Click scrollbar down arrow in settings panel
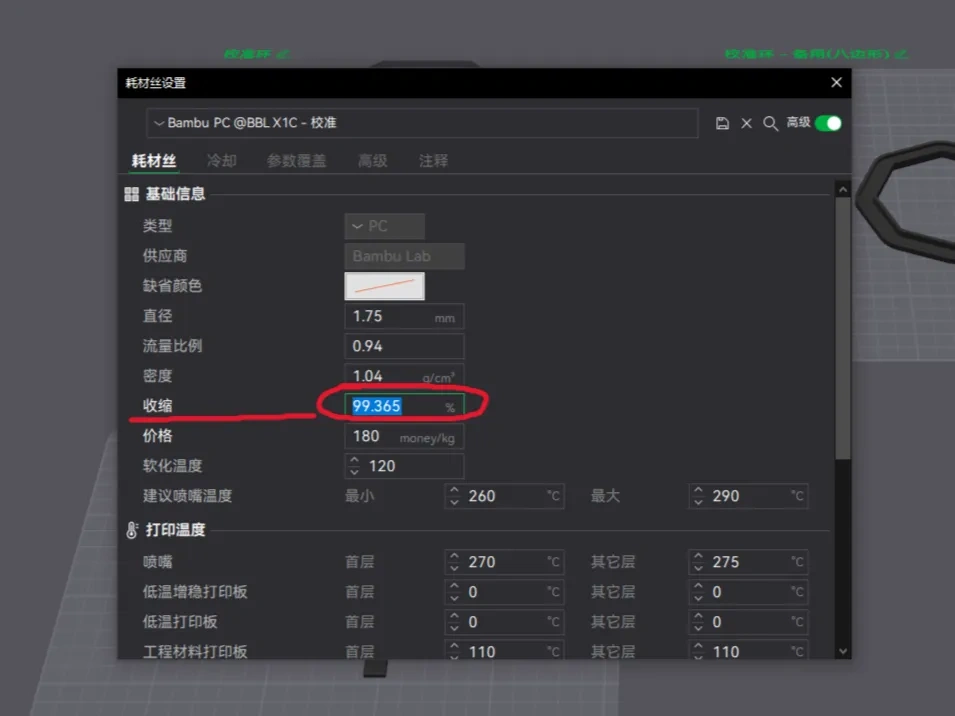This screenshot has height=716, width=955. click(842, 651)
